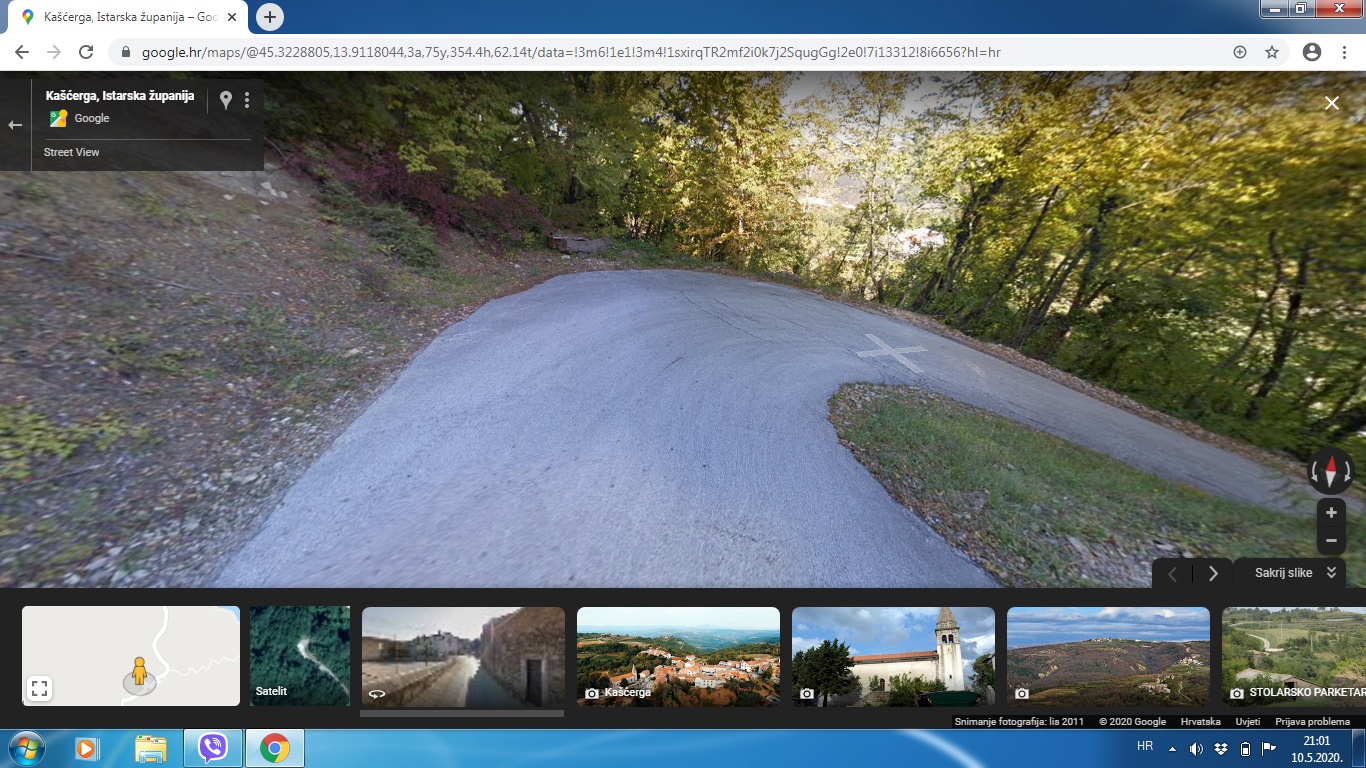Show next images with right chevron
Viewport: 1366px width, 768px height.
[1213, 574]
